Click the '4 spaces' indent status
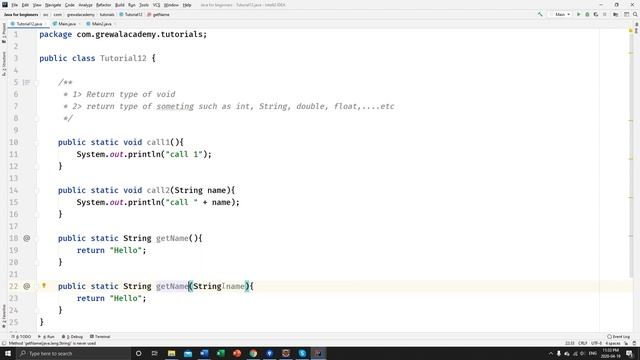 click(612, 343)
